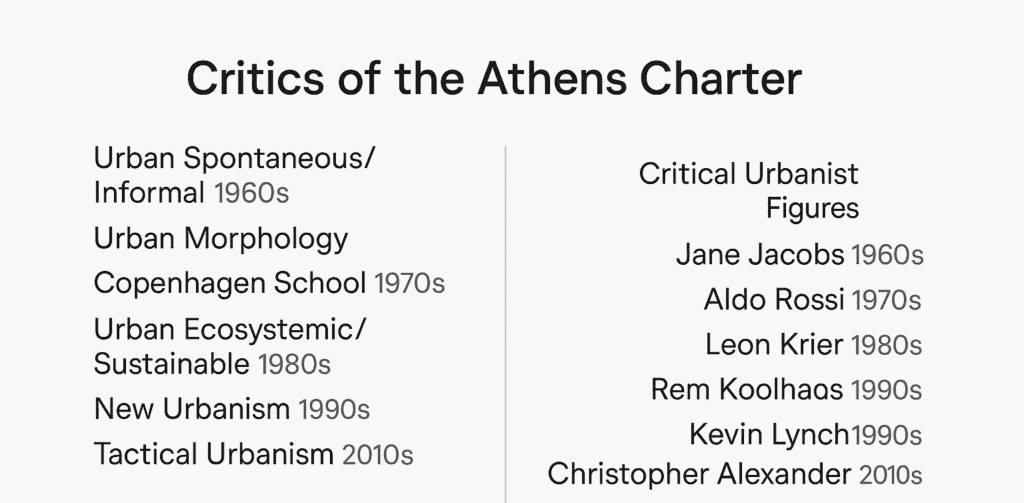Click the Critical Urbanist Figures heading
This screenshot has width=1024, height=503.
coord(748,191)
